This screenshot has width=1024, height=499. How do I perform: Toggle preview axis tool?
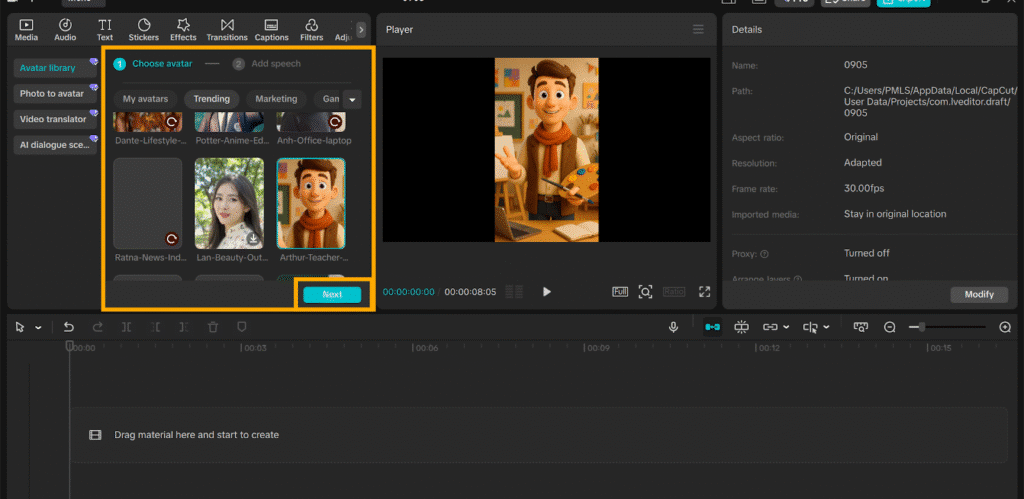click(810, 327)
